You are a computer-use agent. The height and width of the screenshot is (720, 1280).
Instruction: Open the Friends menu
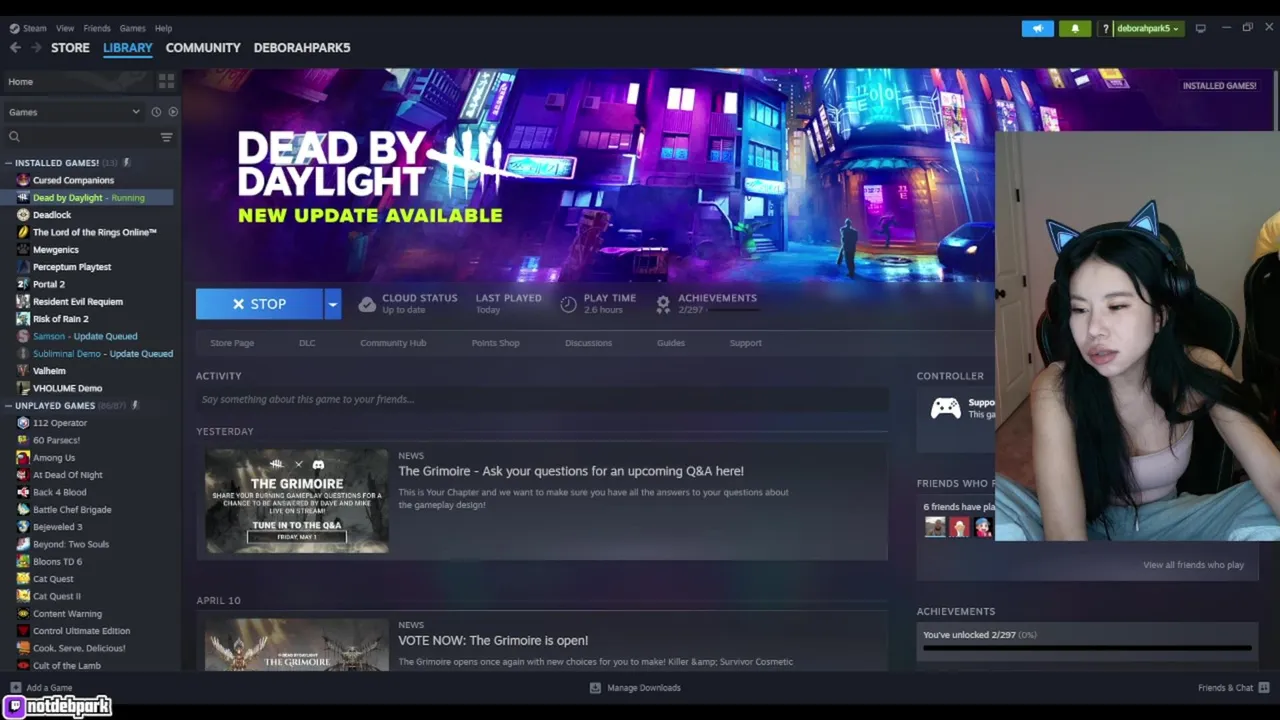pos(97,28)
